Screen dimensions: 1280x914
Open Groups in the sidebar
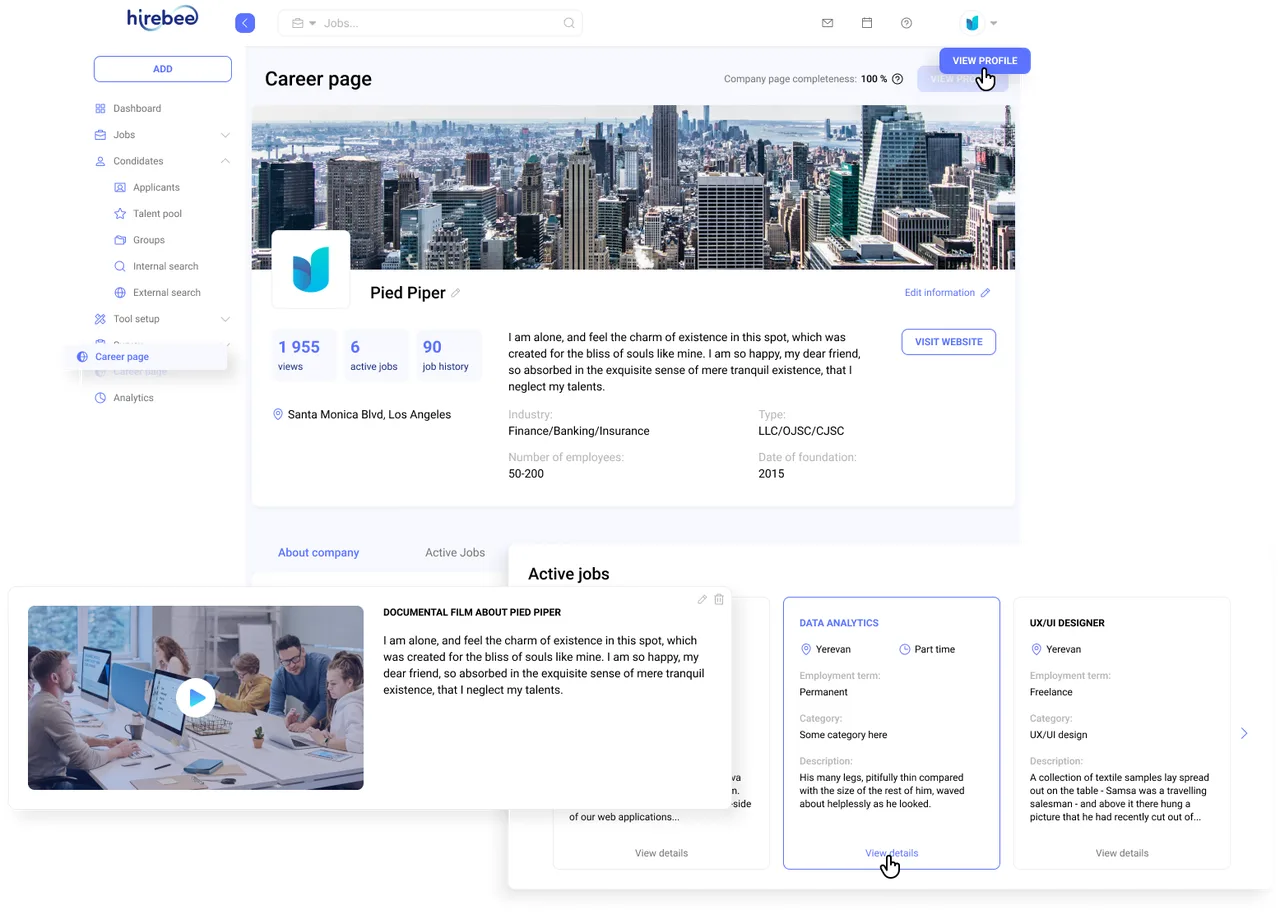coord(149,240)
